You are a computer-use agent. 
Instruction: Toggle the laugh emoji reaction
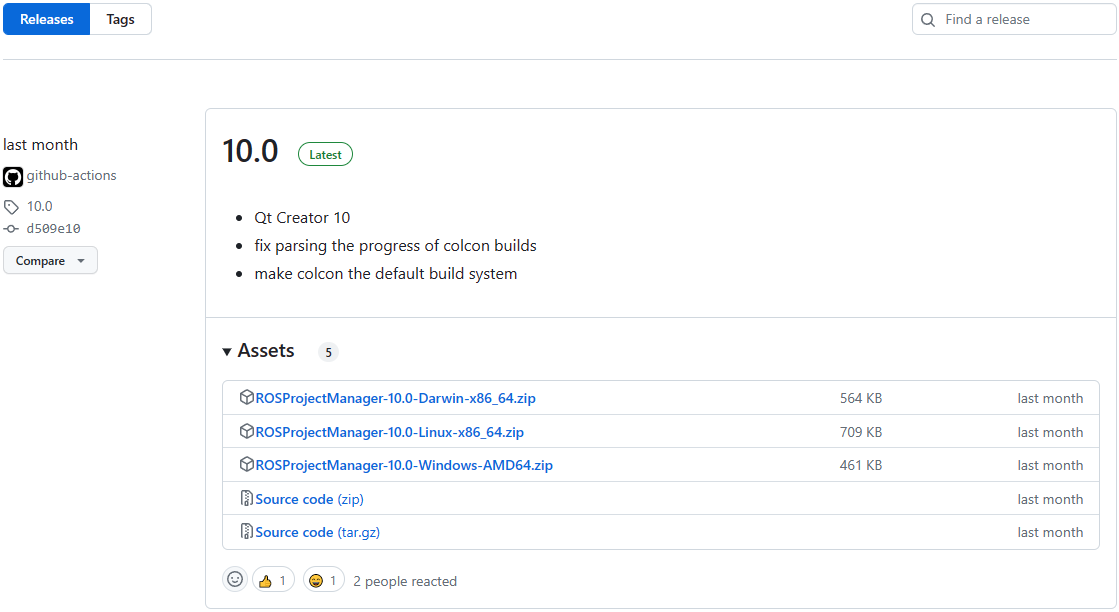click(x=324, y=581)
